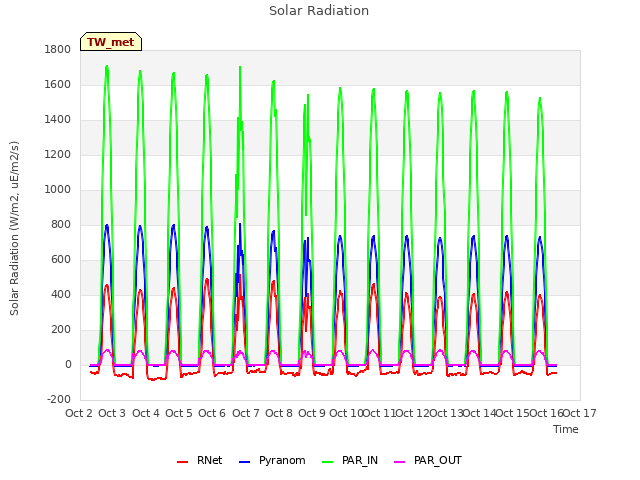Viewport: 640px width, 480px height.
Task: Click the Oct 3 x-axis tick label
Action: 112,413
